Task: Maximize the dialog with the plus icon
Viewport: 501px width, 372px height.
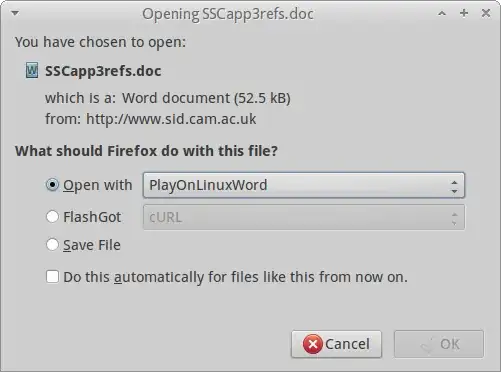Action: tap(464, 13)
